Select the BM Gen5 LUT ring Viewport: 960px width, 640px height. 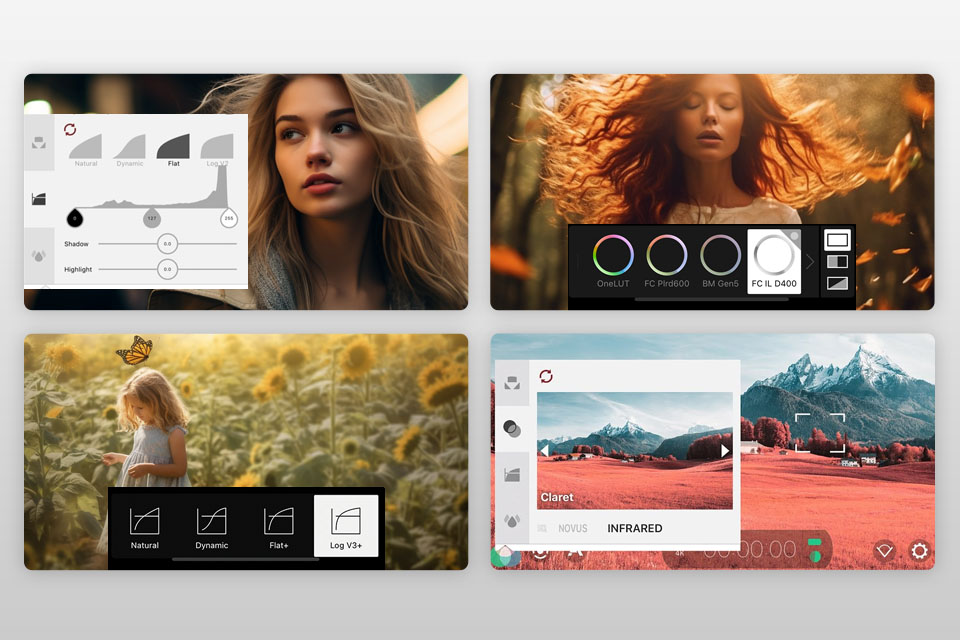tap(721, 262)
